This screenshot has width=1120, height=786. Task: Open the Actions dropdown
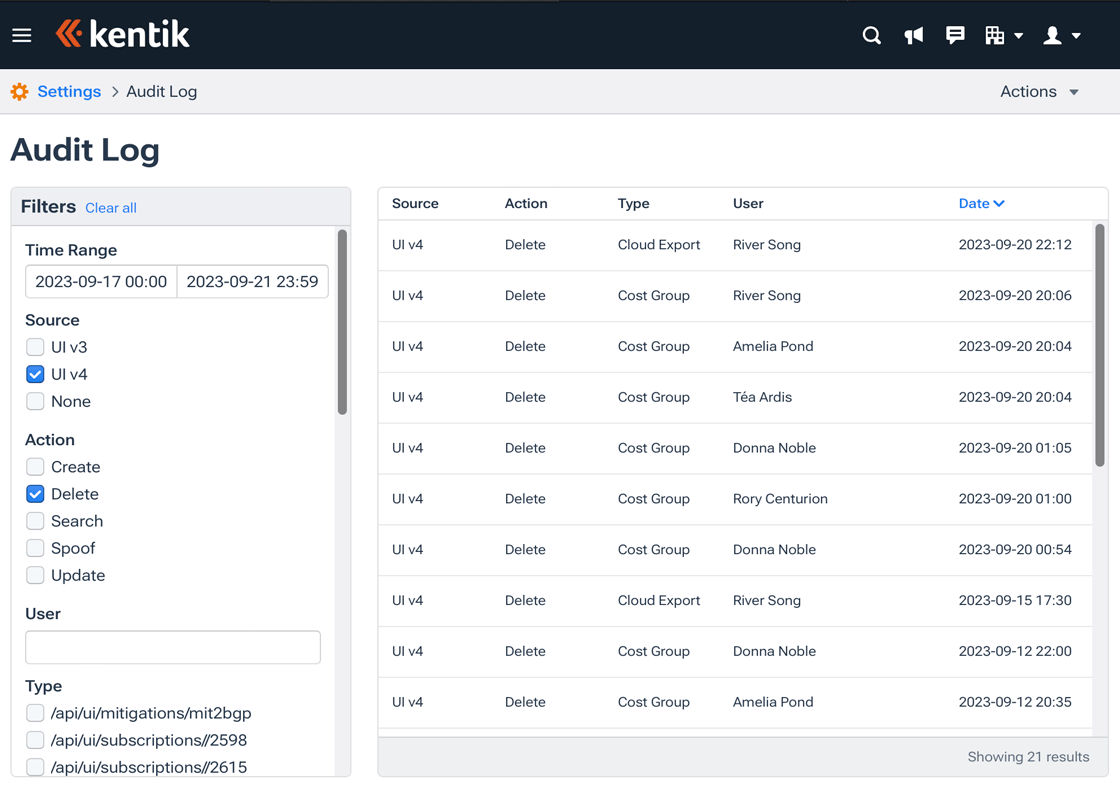point(1039,91)
